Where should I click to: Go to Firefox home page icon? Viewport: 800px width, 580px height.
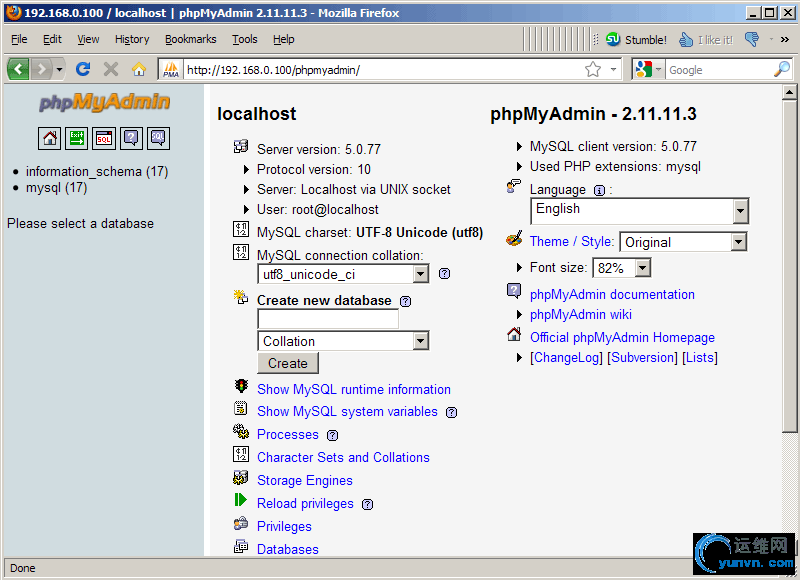point(139,68)
